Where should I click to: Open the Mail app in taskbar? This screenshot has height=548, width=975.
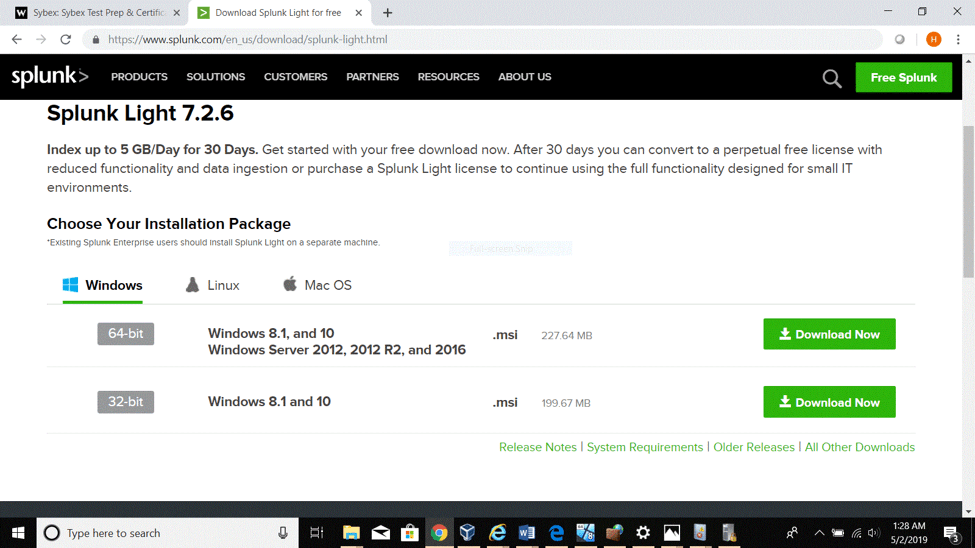click(x=381, y=533)
